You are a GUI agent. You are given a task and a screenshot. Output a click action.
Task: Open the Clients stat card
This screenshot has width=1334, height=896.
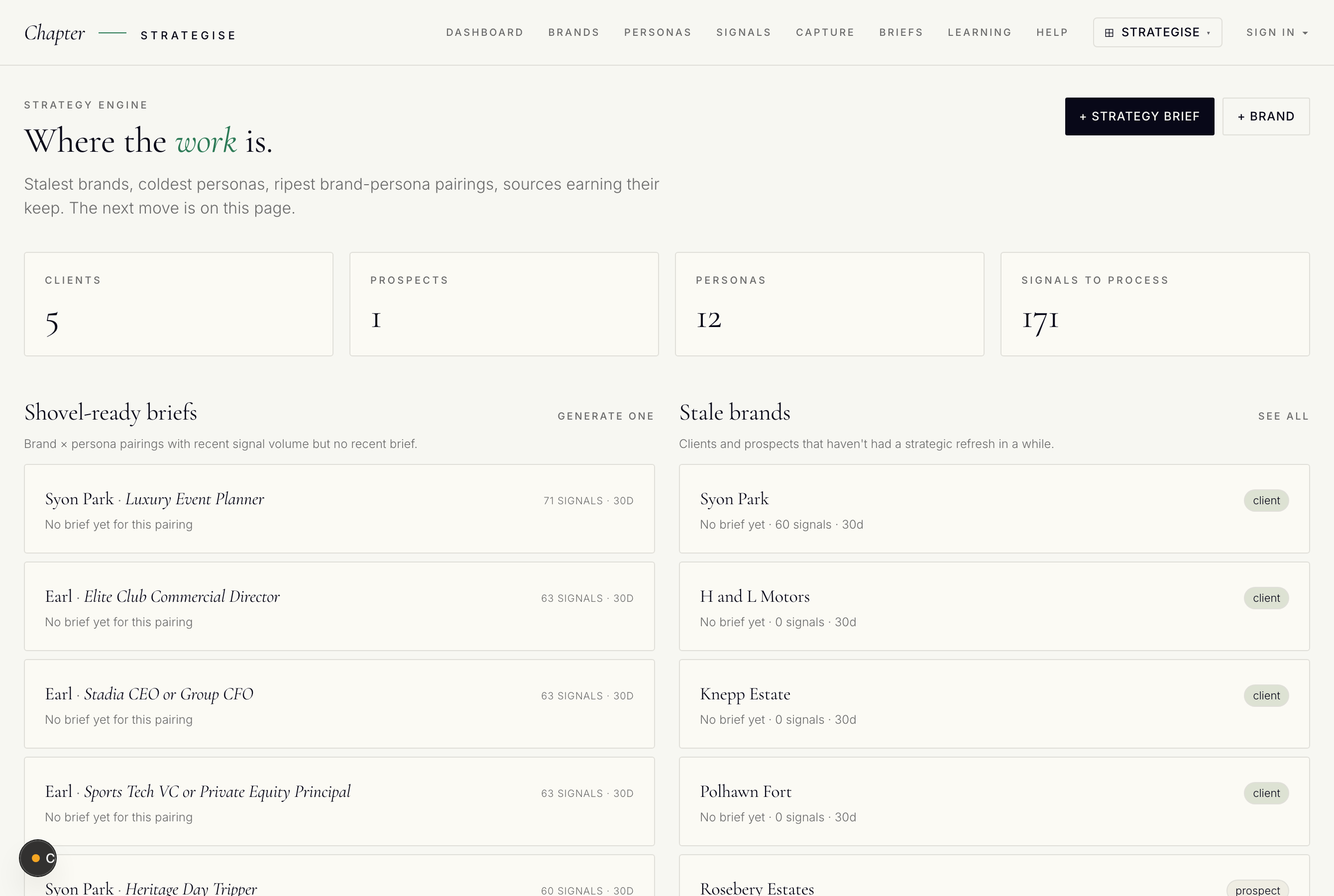(x=178, y=304)
